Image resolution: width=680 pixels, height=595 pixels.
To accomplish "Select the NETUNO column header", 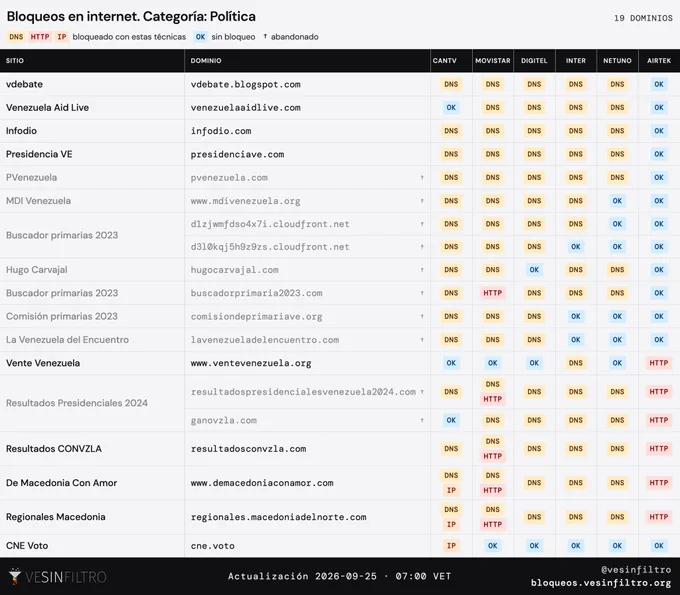I will (618, 61).
